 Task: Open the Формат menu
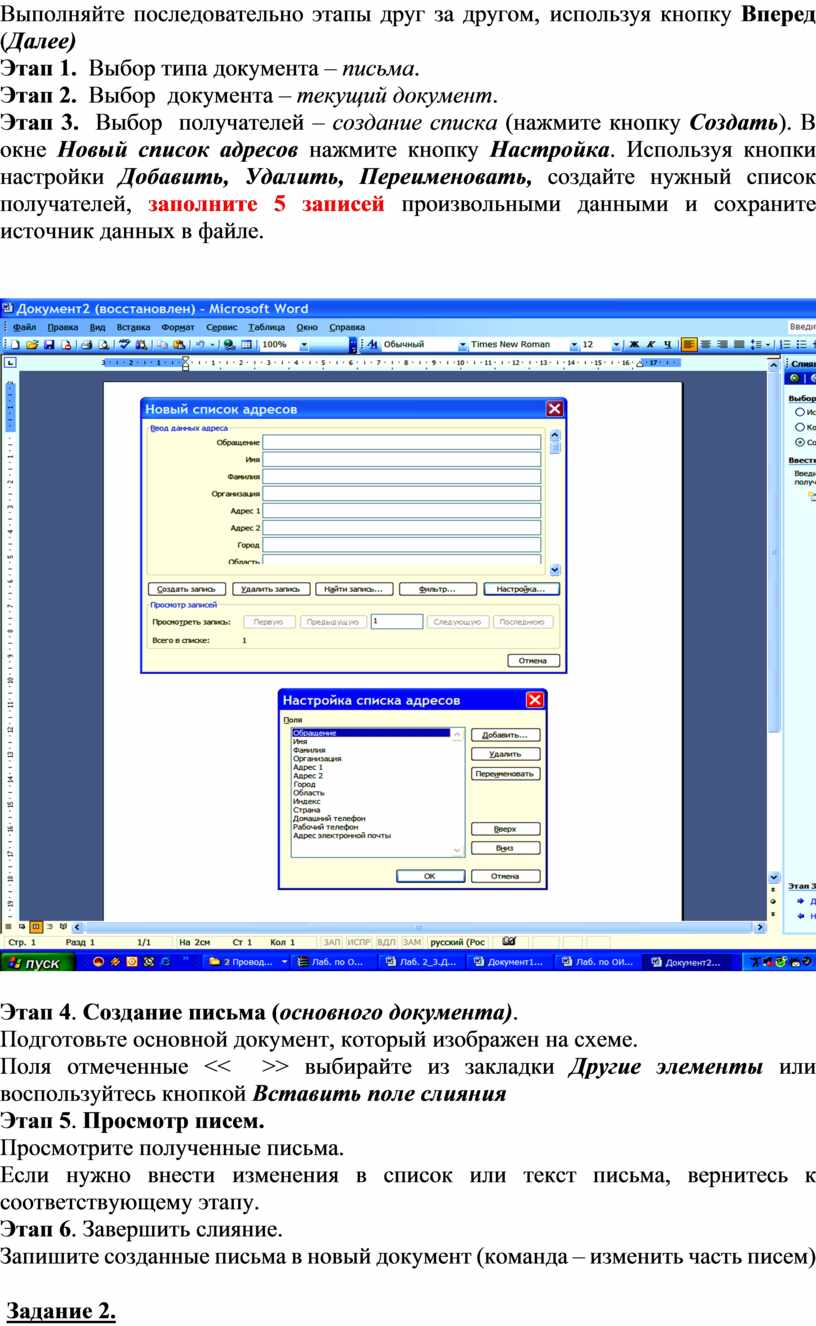click(178, 327)
